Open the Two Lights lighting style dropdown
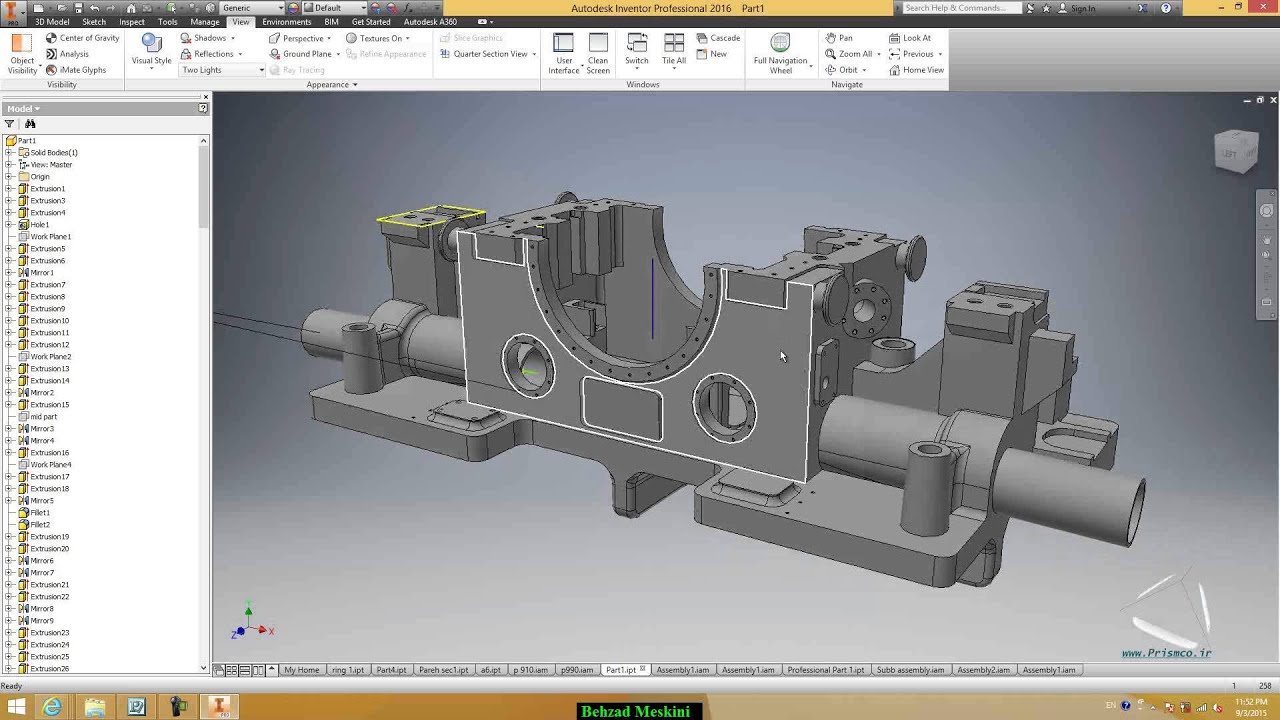This screenshot has height=720, width=1280. click(x=222, y=70)
